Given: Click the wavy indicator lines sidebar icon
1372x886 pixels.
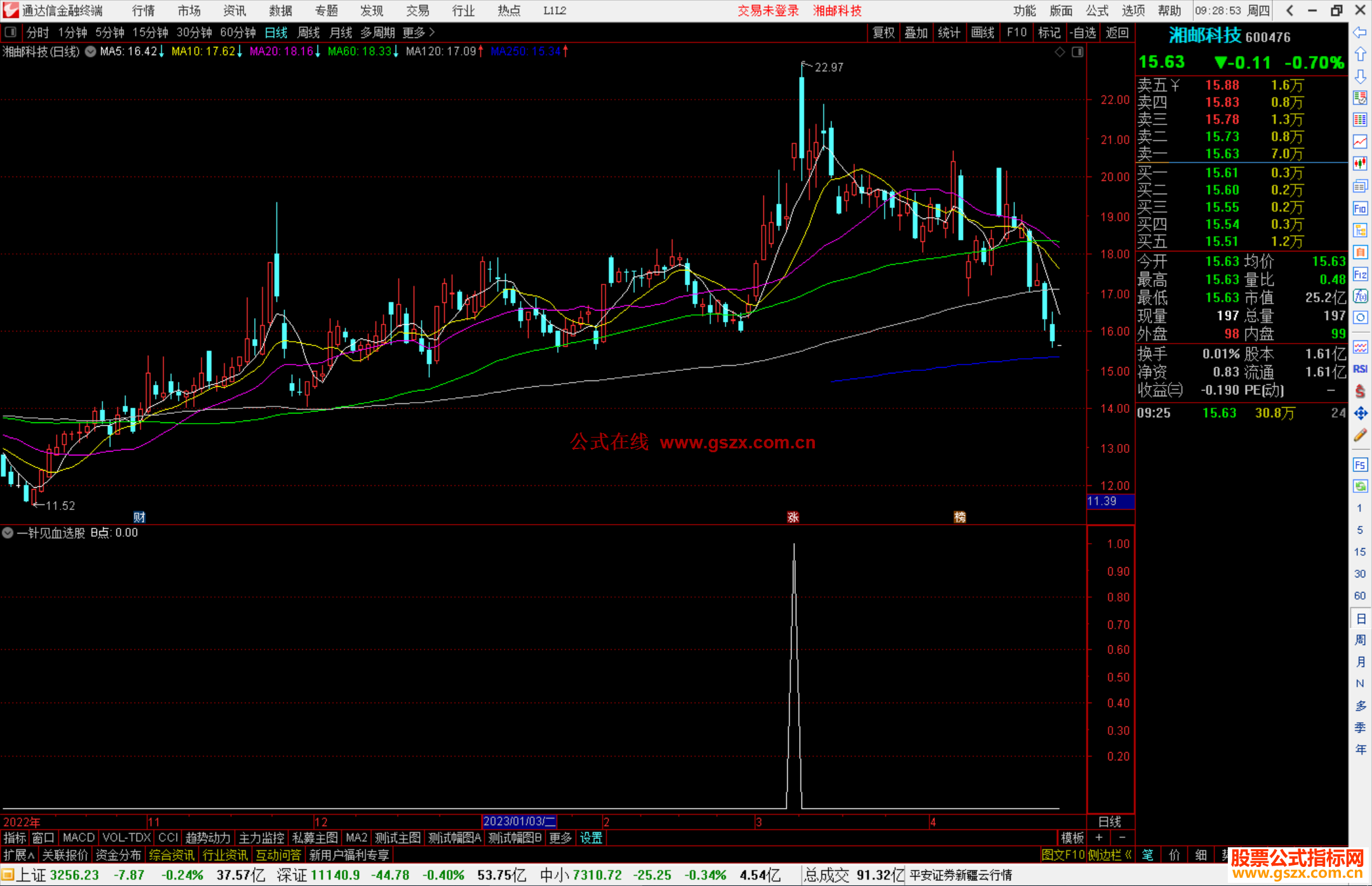Looking at the screenshot, I should tap(1360, 347).
